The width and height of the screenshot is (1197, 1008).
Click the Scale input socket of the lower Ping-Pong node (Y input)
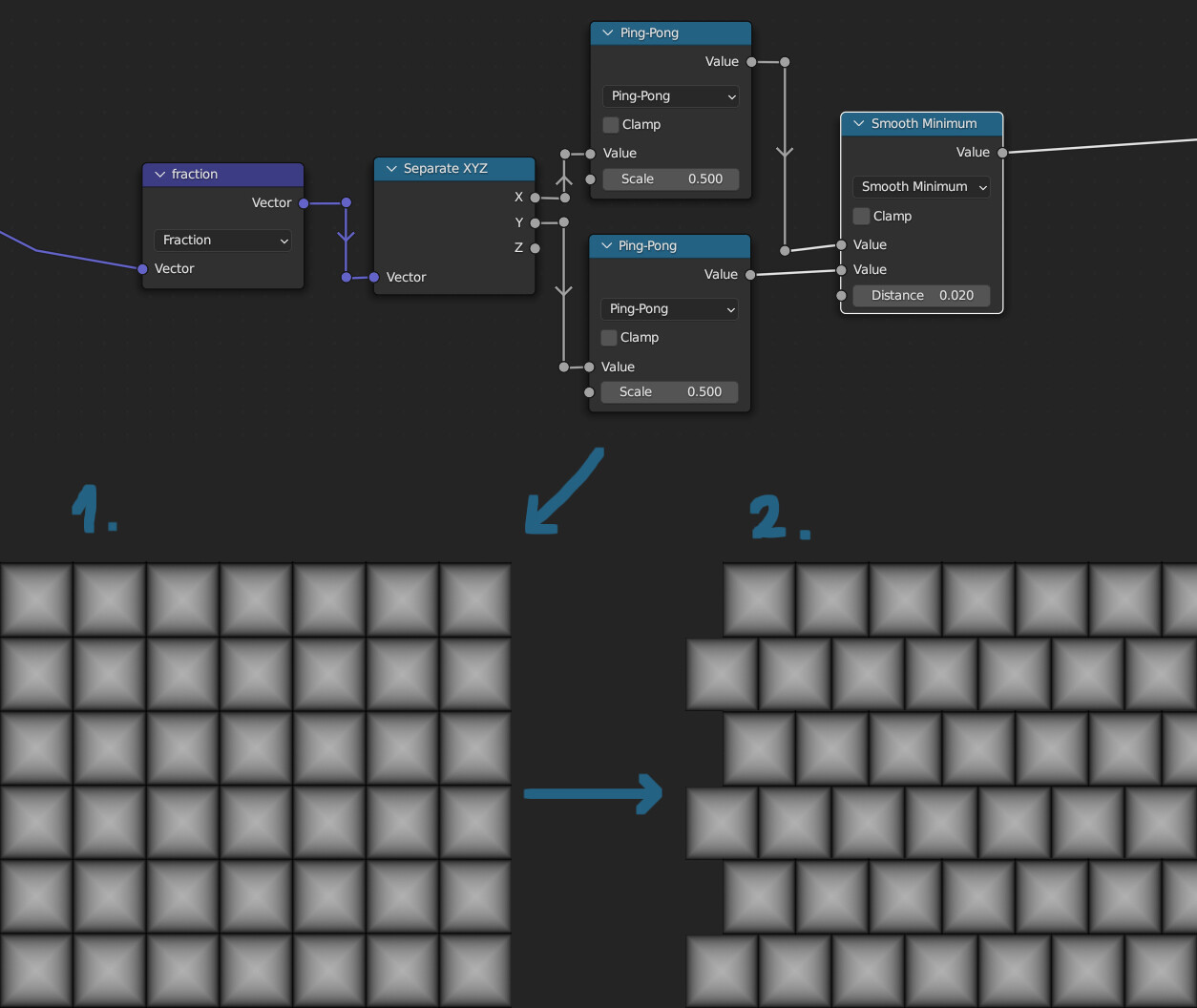click(589, 392)
